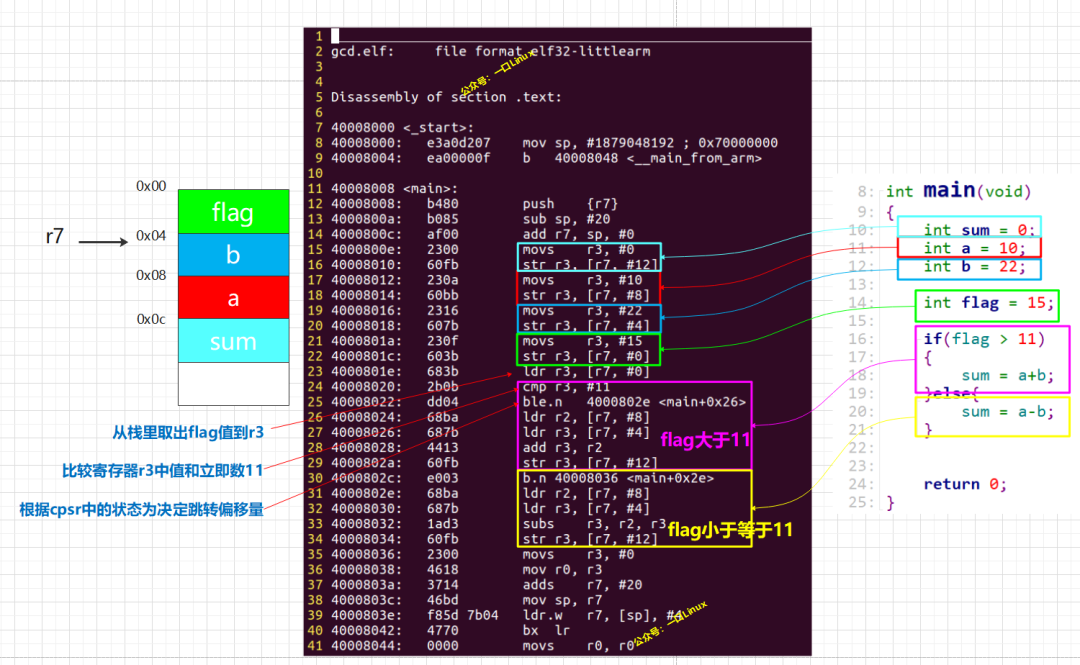
Task: Click the 'add r3, r2' instruction
Action: pyautogui.click(x=562, y=447)
